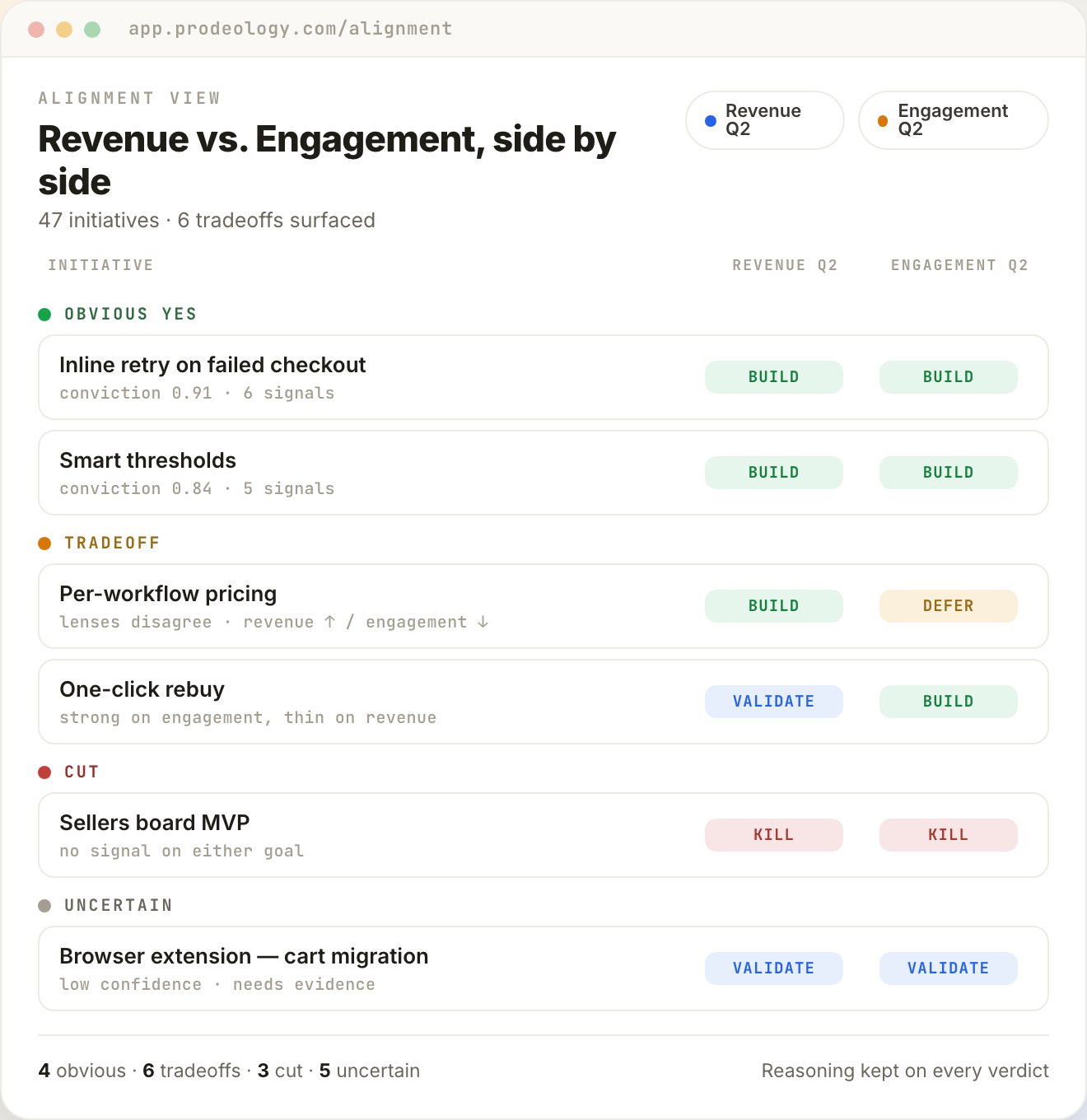Open the Sellers board MVP initiative
Image resolution: width=1087 pixels, height=1120 pixels.
coord(543,835)
